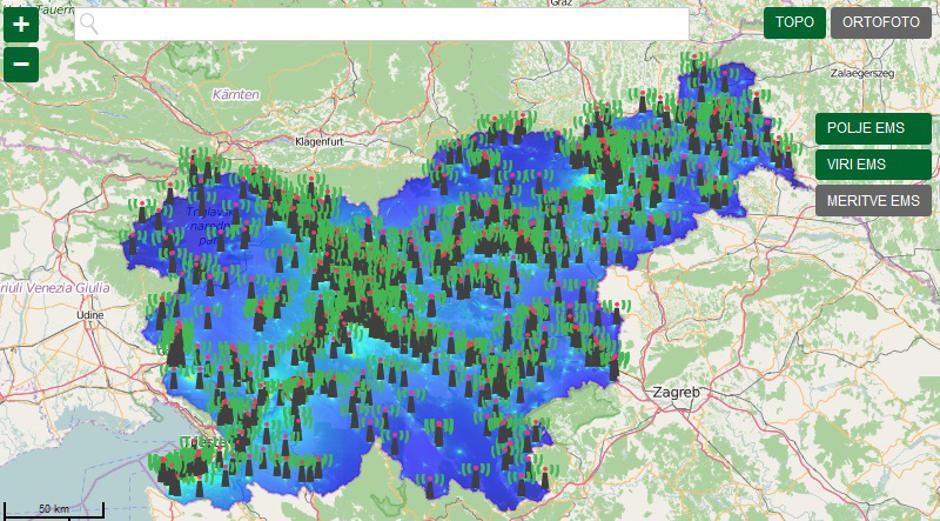Viewport: 940px width, 521px height.
Task: Click the magnifier search icon
Action: tap(89, 24)
